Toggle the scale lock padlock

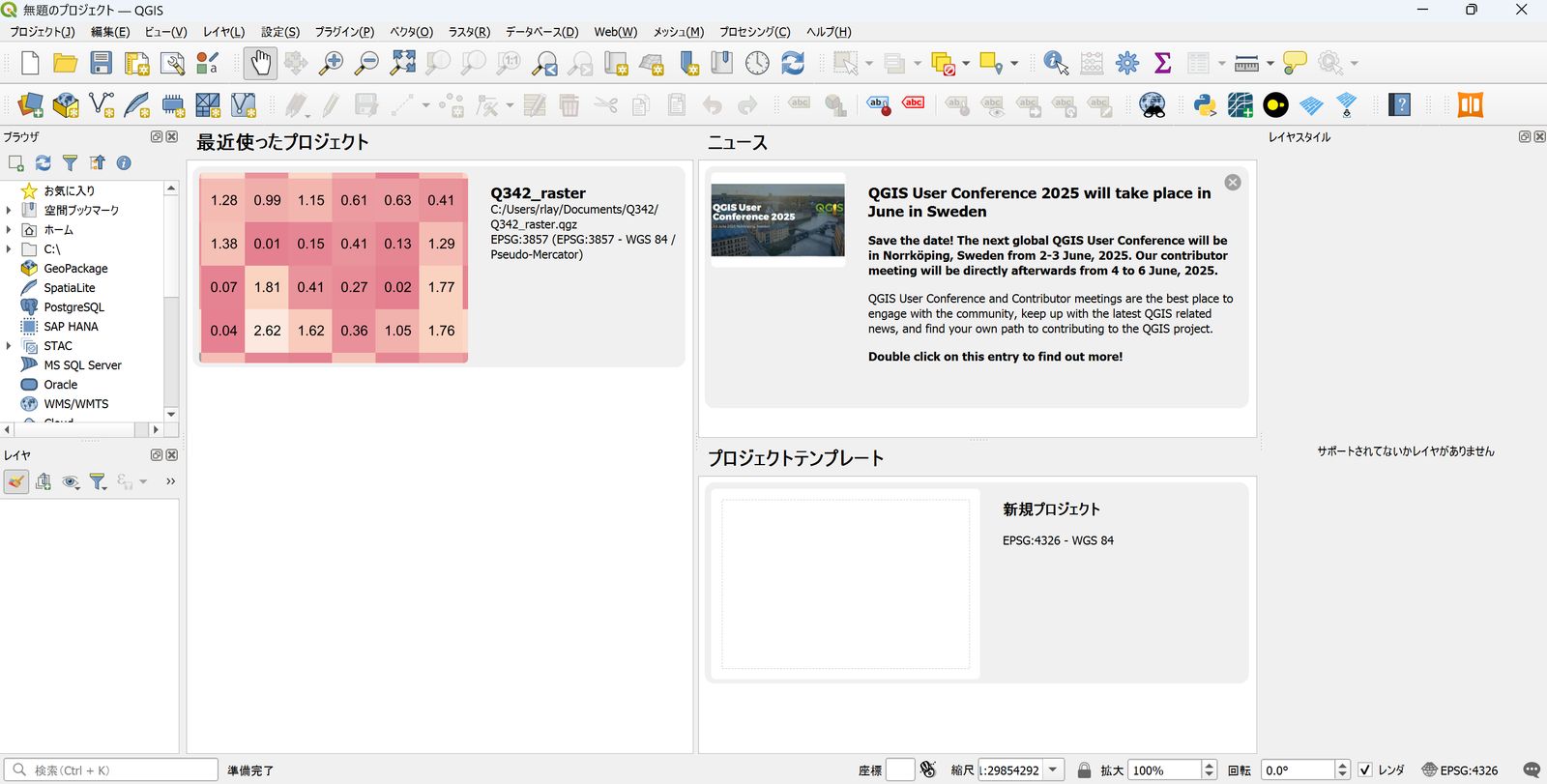(1084, 770)
